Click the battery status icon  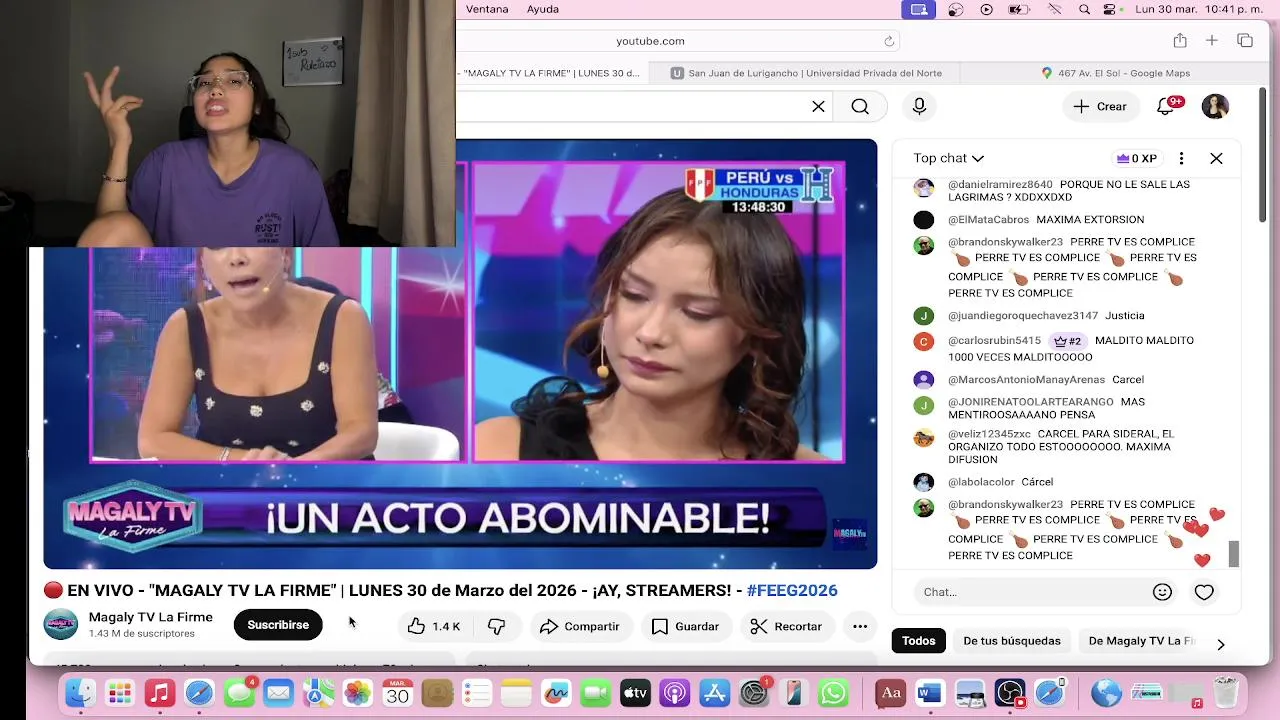point(1019,9)
